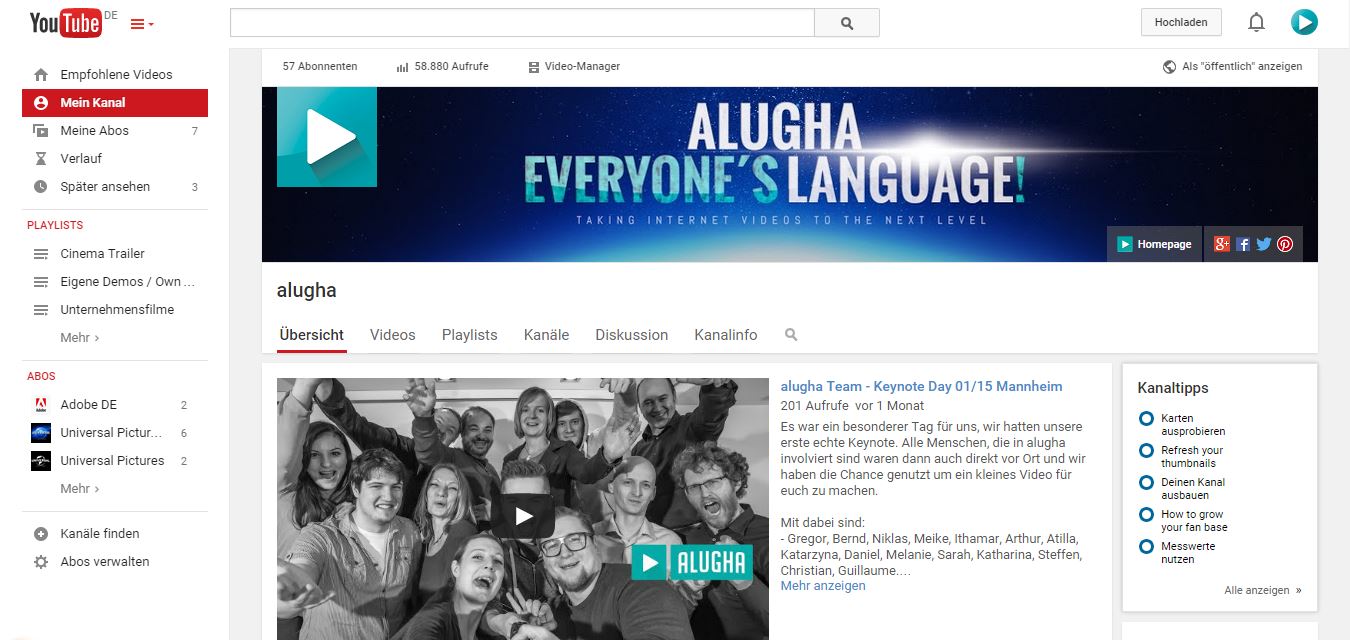Click the plus icon for Kanäle finden
The image size is (1350, 640).
[41, 534]
